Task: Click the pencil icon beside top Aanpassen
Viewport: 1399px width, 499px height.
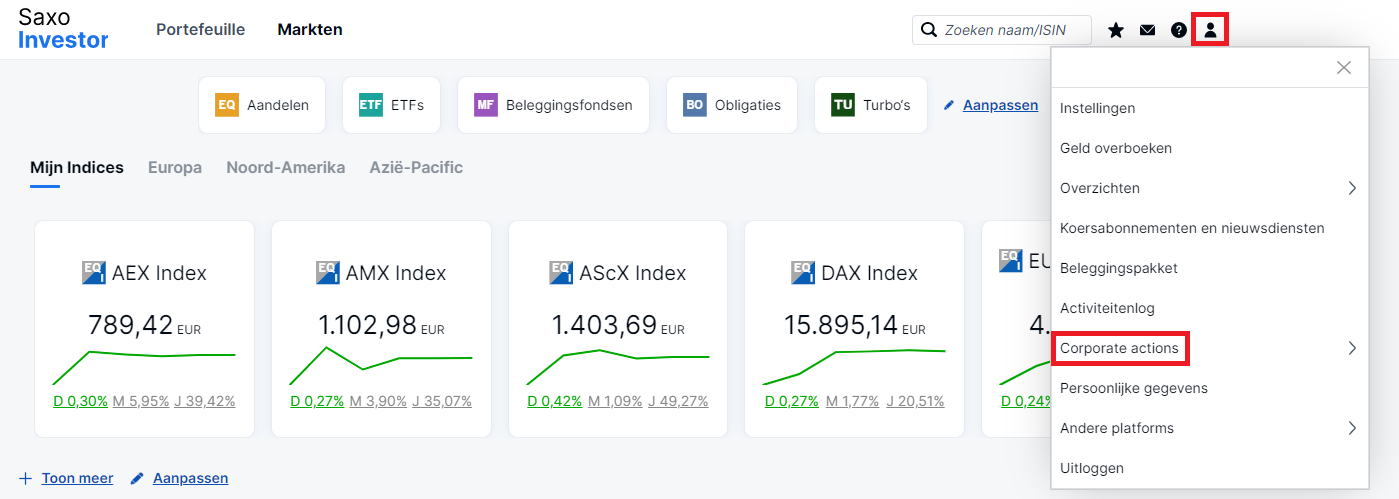Action: [950, 105]
